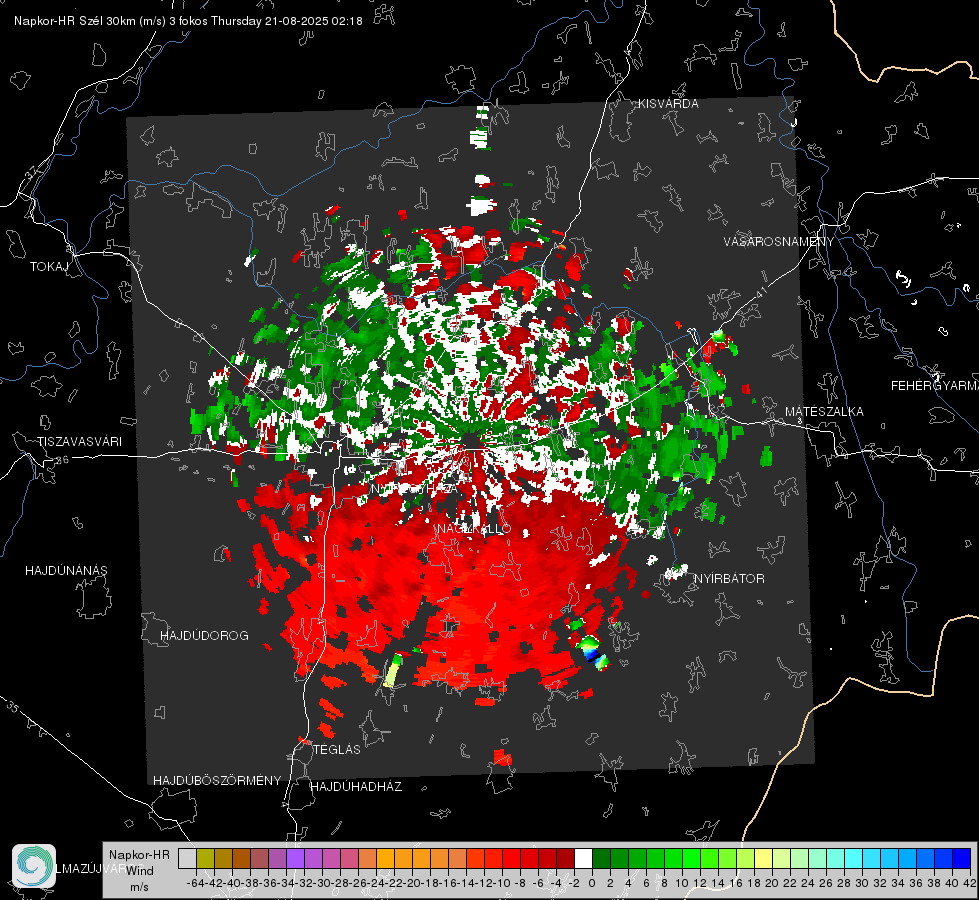Click the yellow-green elongated echo in the south
The height and width of the screenshot is (900, 979).
click(393, 671)
